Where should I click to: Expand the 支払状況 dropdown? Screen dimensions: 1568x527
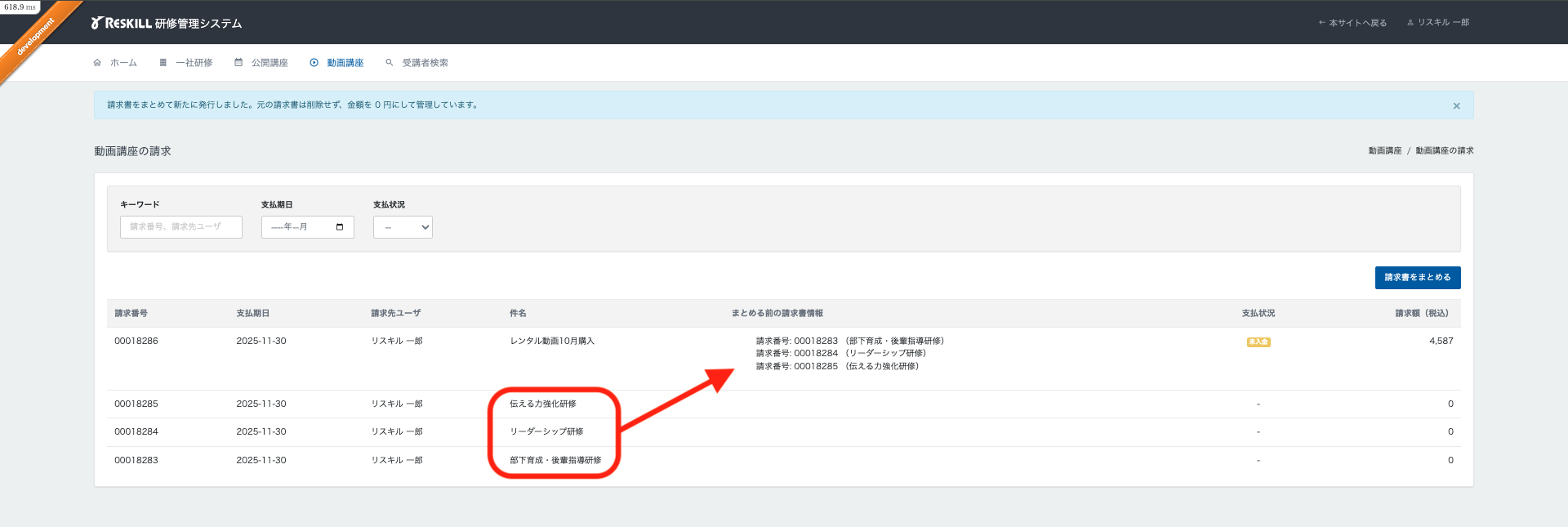coord(403,227)
